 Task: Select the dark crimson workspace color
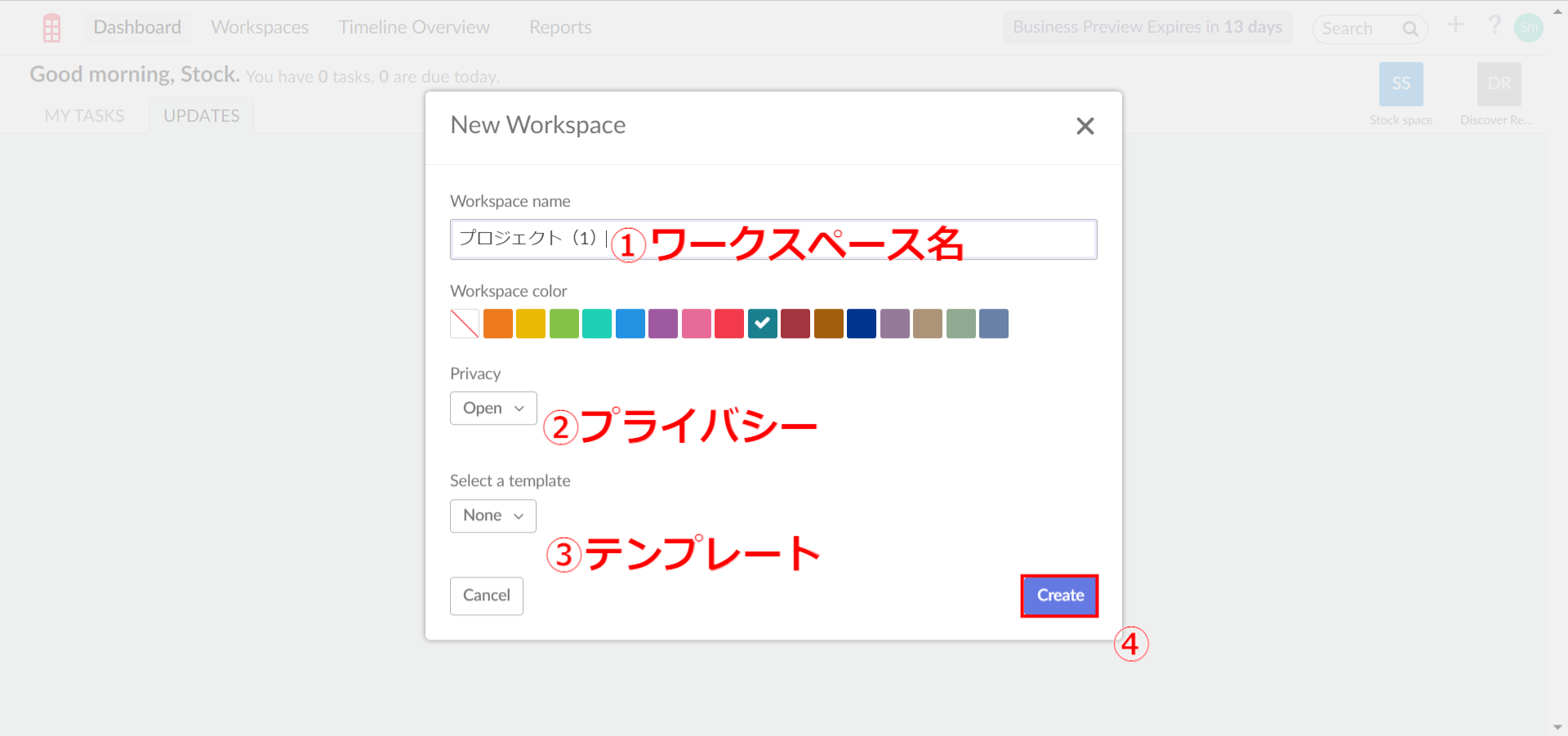pos(795,323)
